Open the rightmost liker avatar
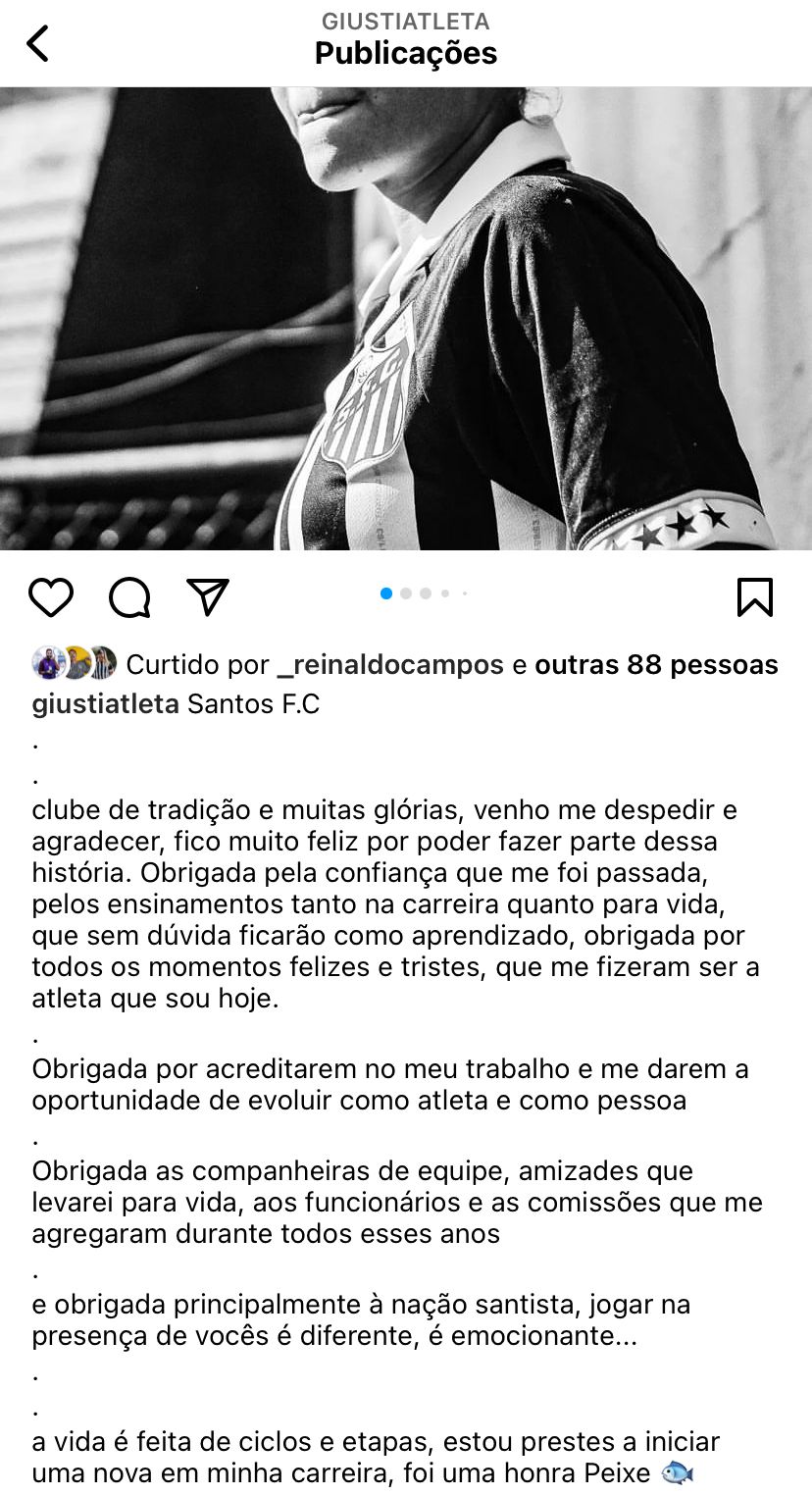Viewport: 812px width, 1495px height. coord(102,664)
